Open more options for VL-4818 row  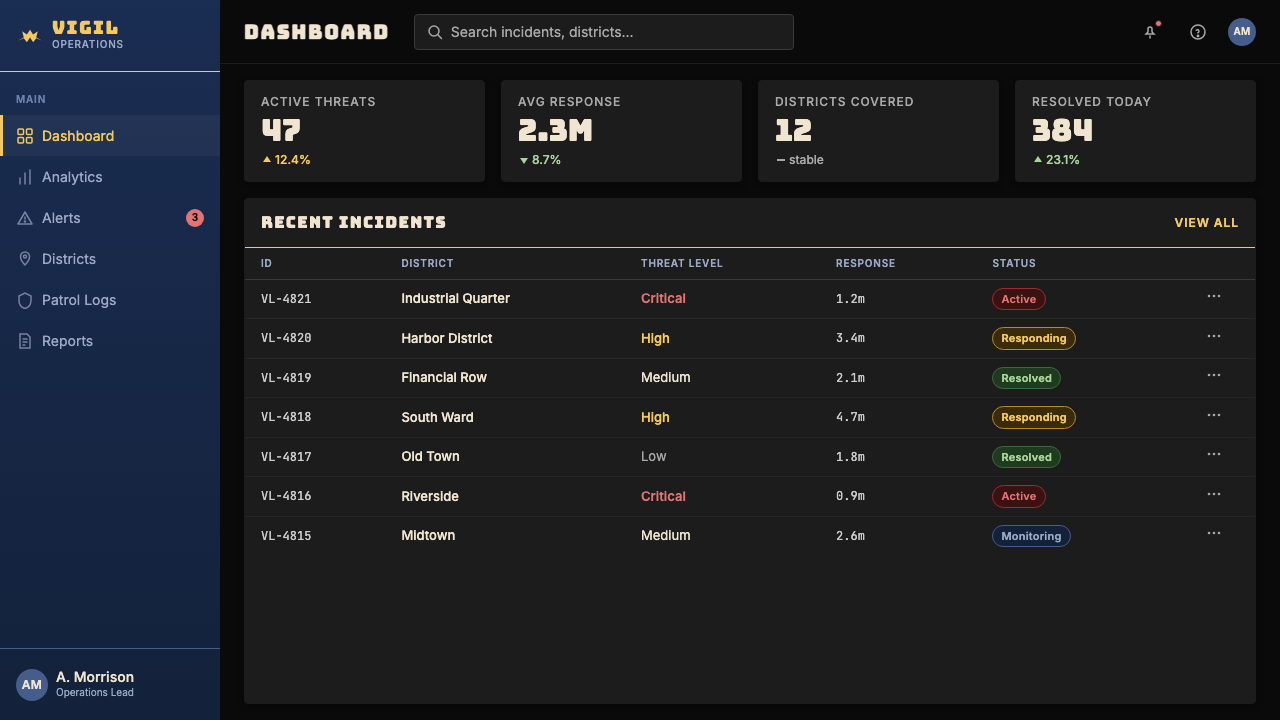[1214, 416]
